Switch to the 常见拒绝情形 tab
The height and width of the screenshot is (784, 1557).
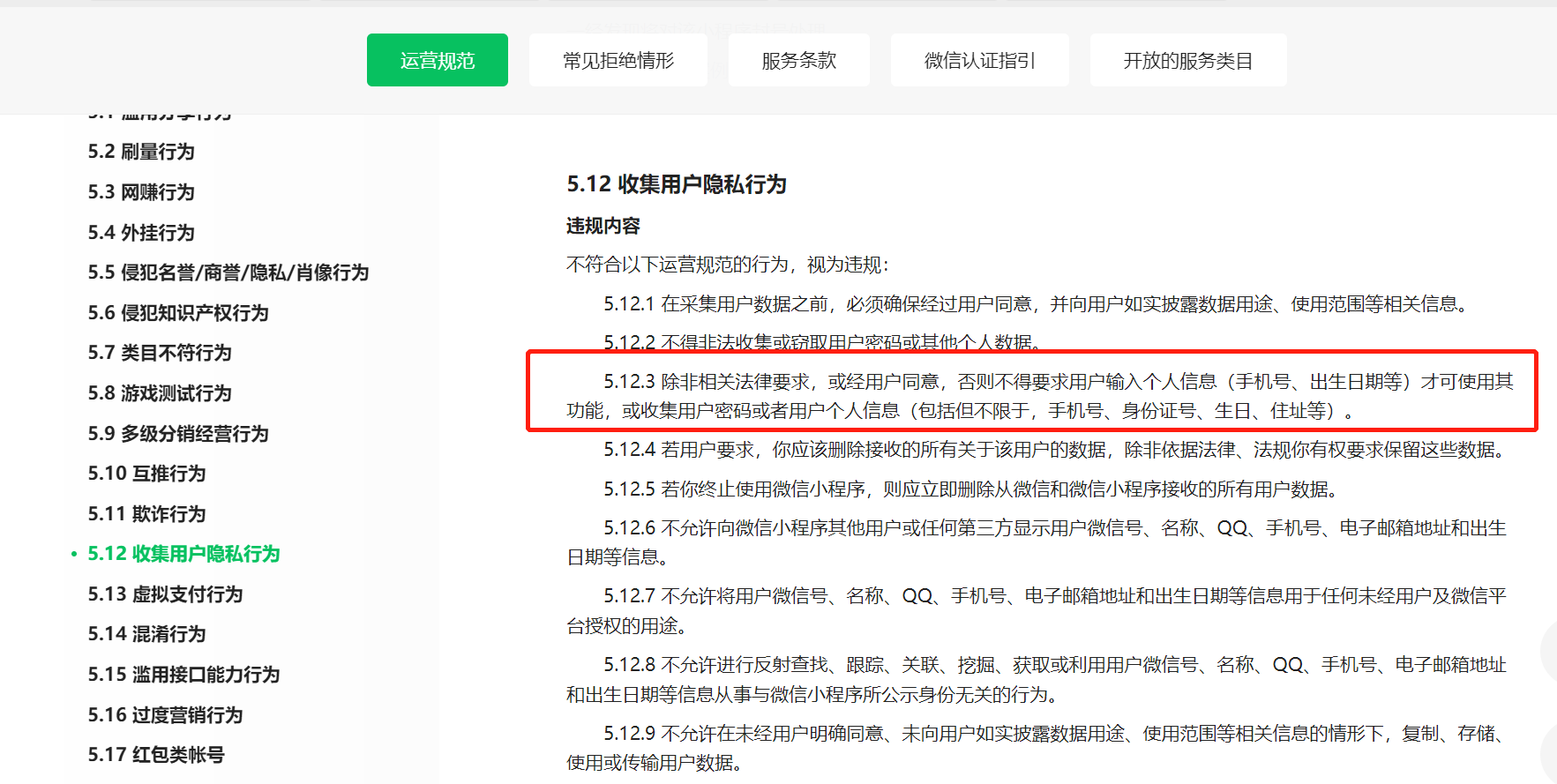[618, 60]
